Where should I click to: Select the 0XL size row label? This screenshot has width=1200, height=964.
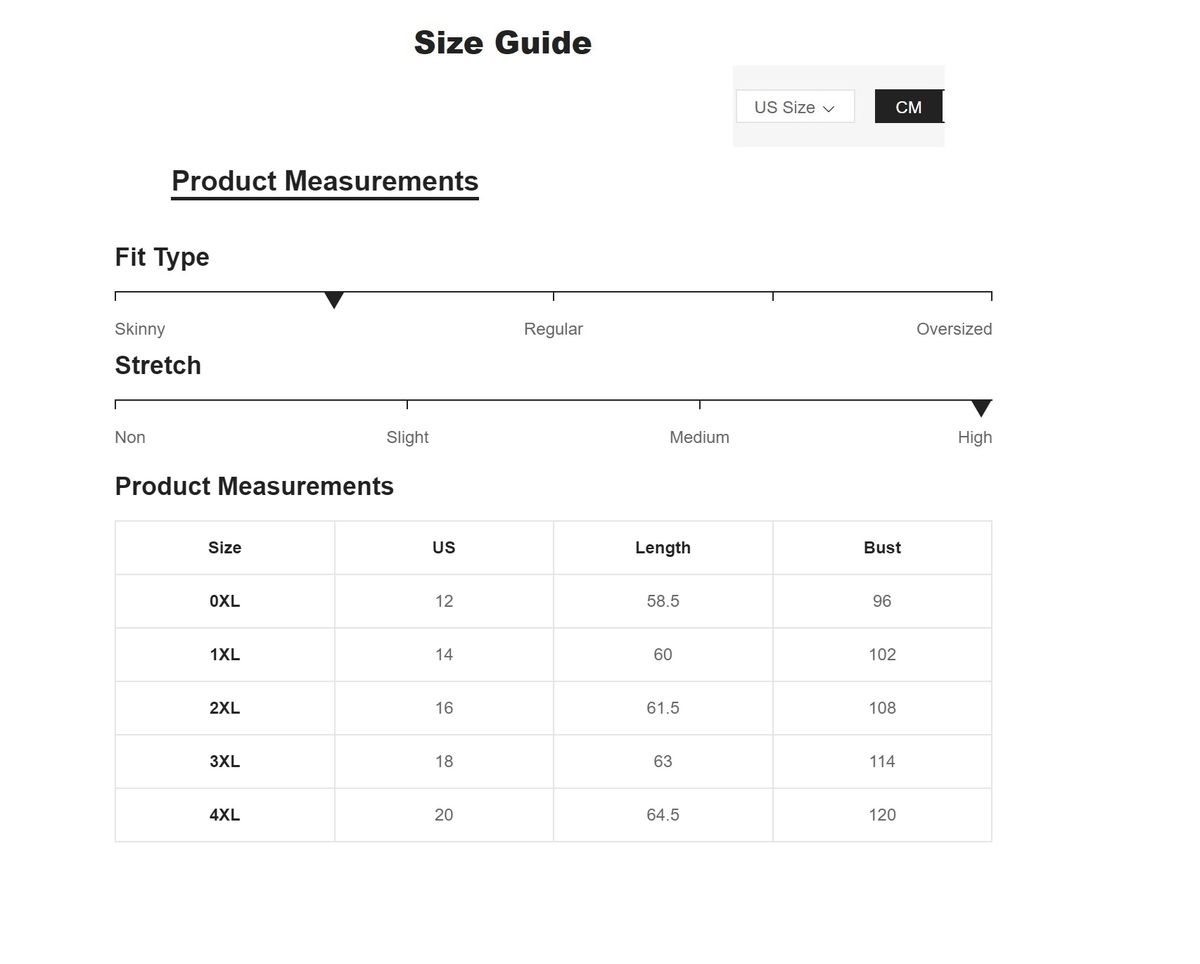pyautogui.click(x=224, y=601)
